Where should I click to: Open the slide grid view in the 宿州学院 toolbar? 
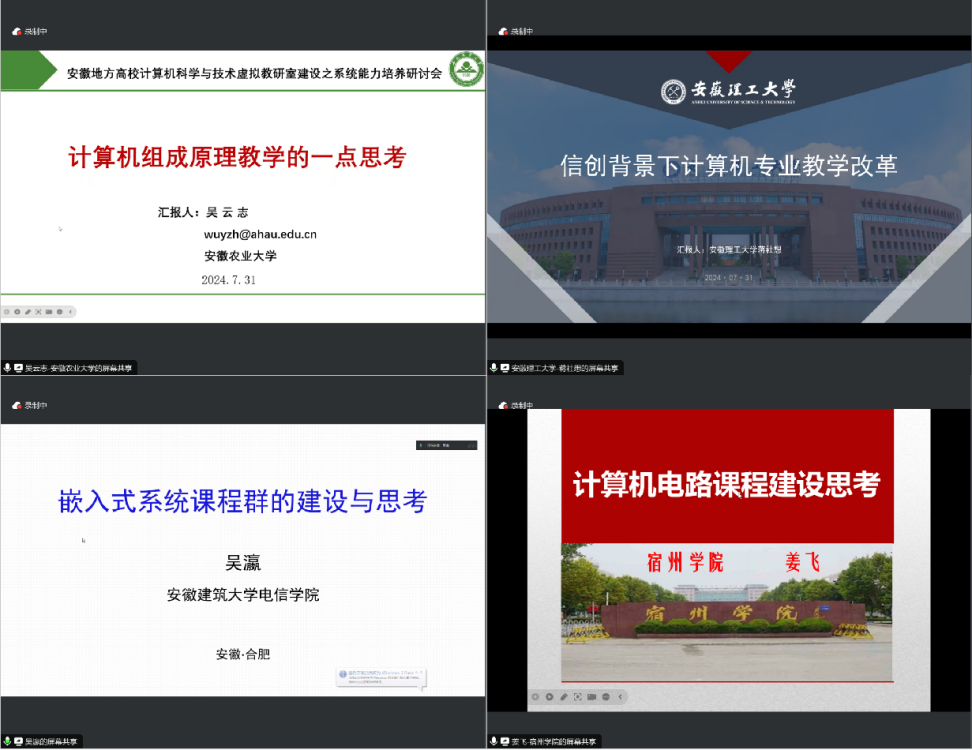[577, 696]
